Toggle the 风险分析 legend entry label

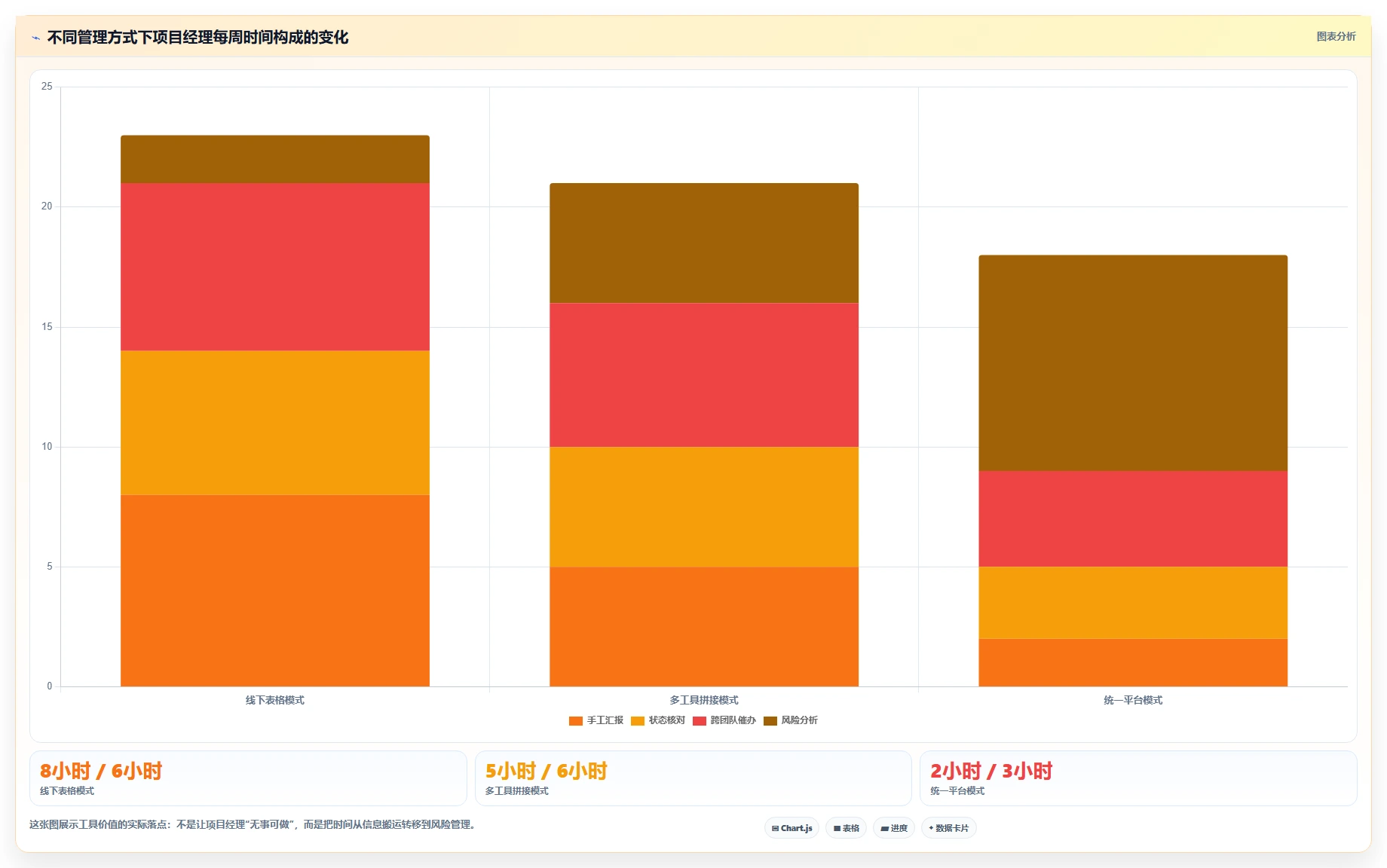pos(799,720)
